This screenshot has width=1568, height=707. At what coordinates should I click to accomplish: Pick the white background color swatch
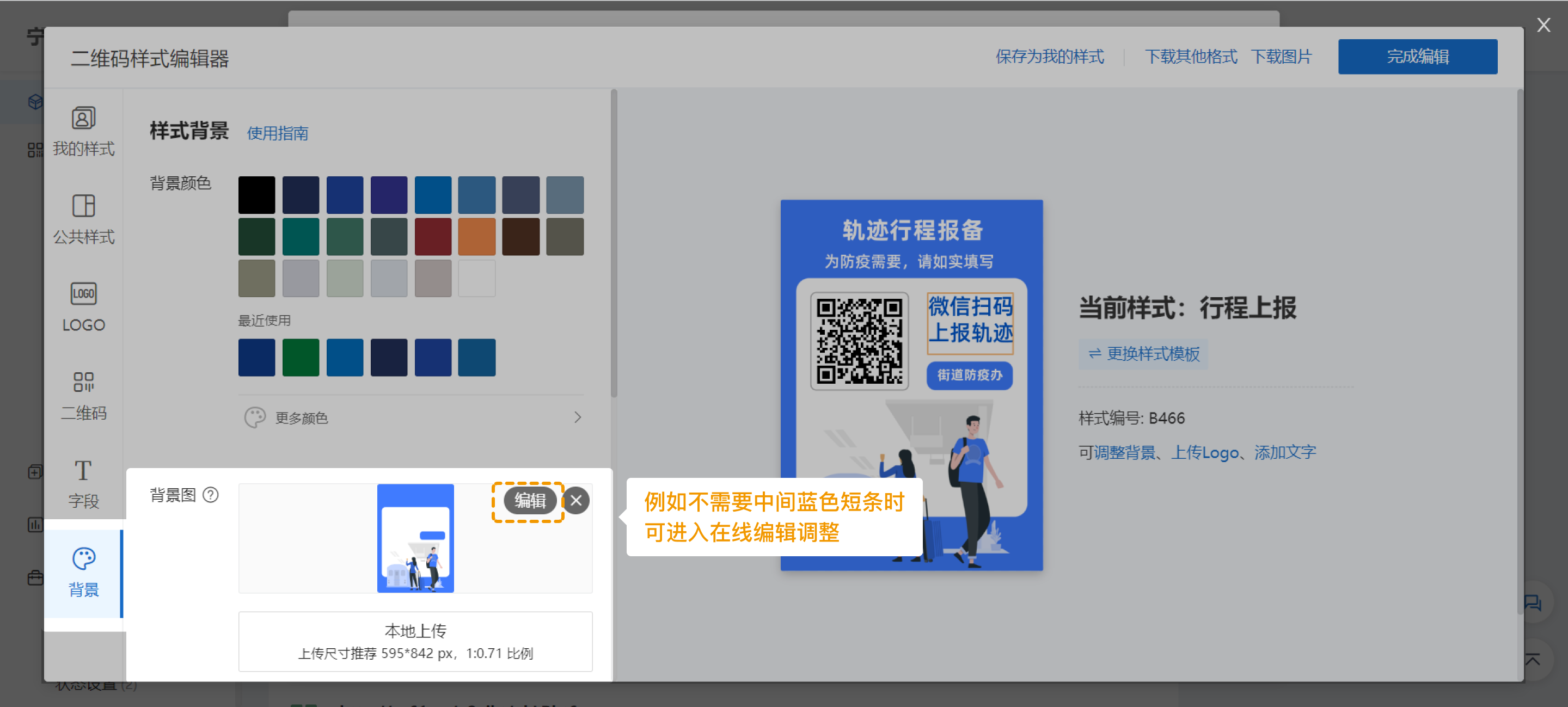476,278
